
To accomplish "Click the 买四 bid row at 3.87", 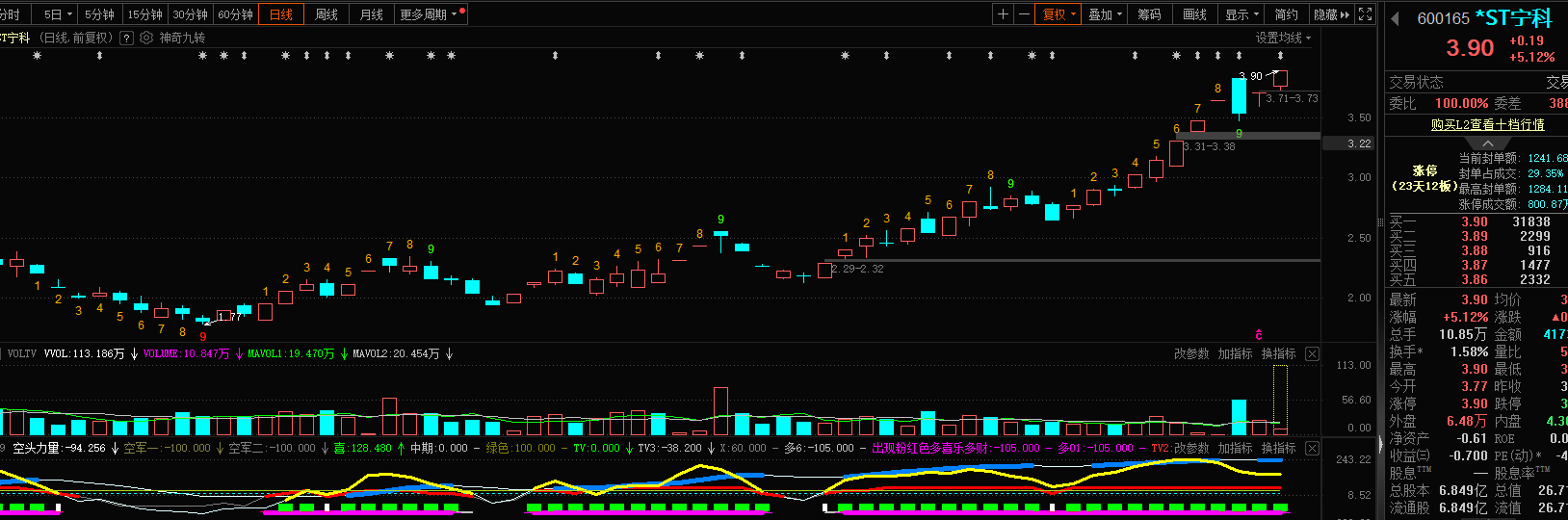I will click(x=1477, y=265).
